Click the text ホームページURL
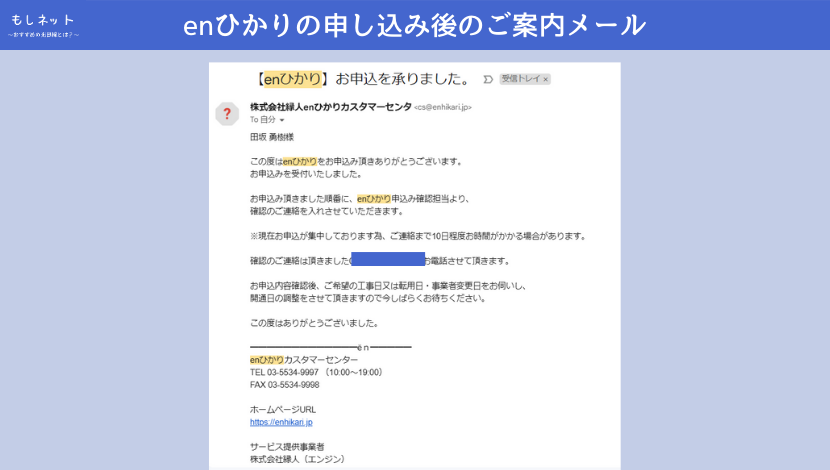This screenshot has height=470, width=830. coord(283,410)
